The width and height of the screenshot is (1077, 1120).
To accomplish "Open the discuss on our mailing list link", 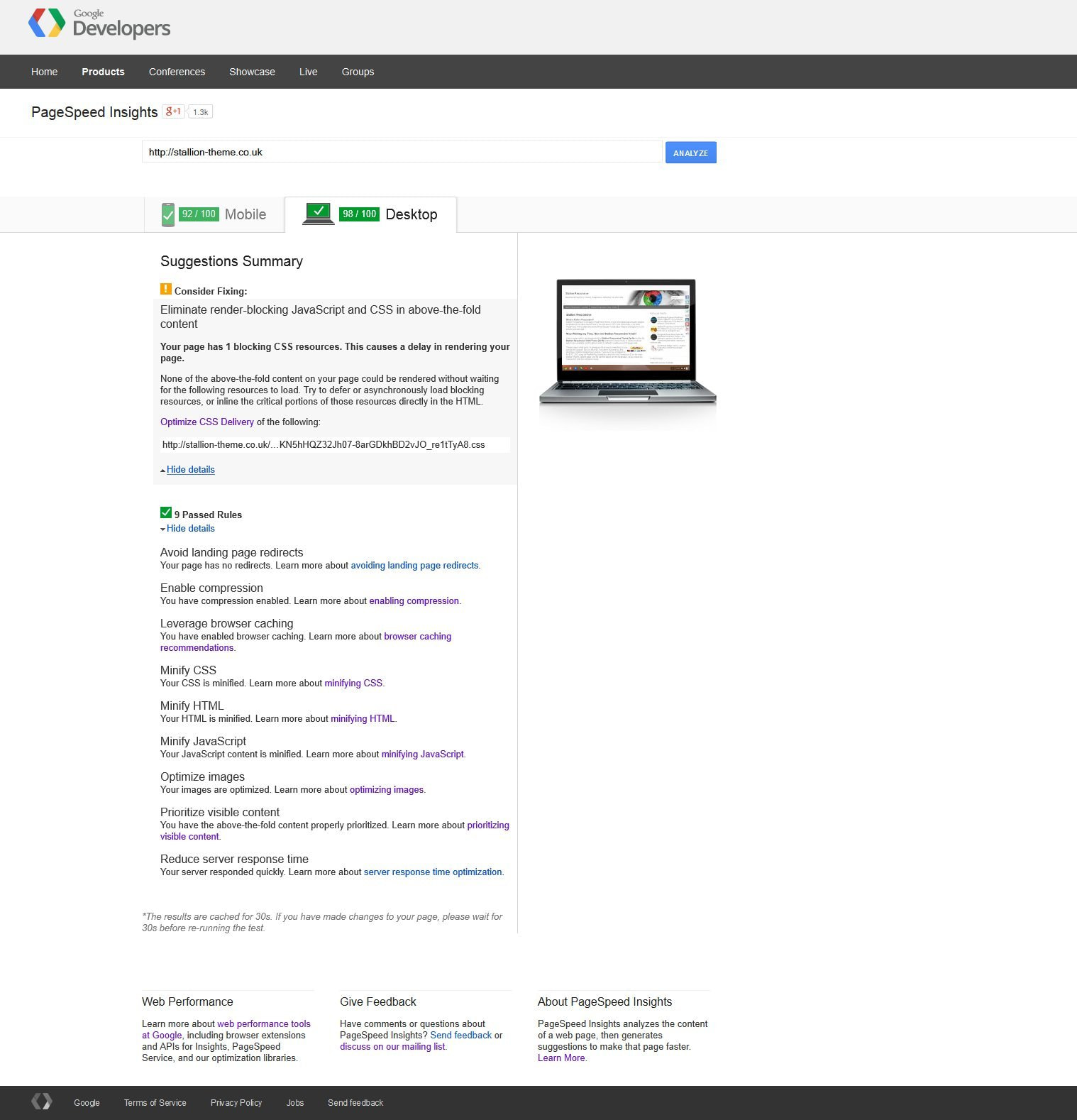I will coord(392,1047).
